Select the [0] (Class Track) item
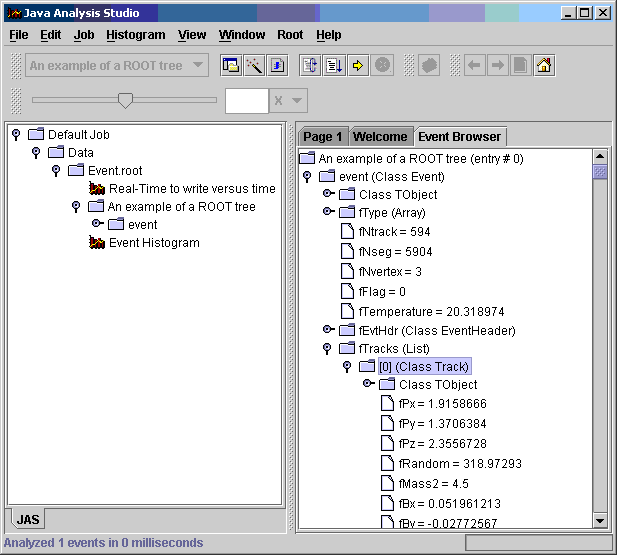617x555 pixels. [424, 367]
